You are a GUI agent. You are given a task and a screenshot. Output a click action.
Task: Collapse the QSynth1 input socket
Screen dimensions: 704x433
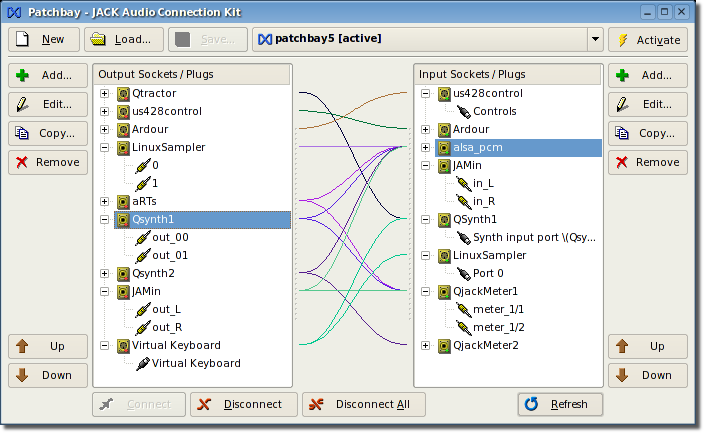[x=425, y=220]
